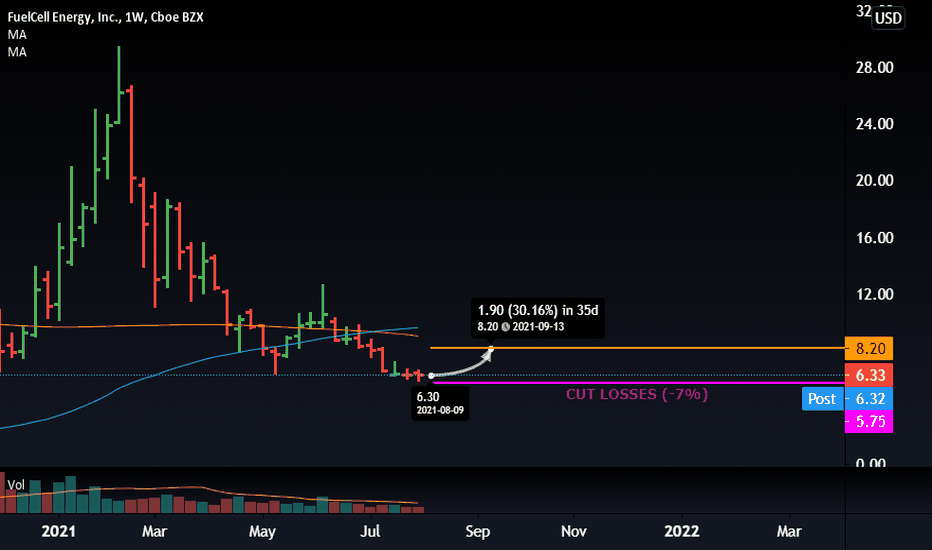This screenshot has height=550, width=932.
Task: Click the Vol indicator label
Action: (x=16, y=485)
